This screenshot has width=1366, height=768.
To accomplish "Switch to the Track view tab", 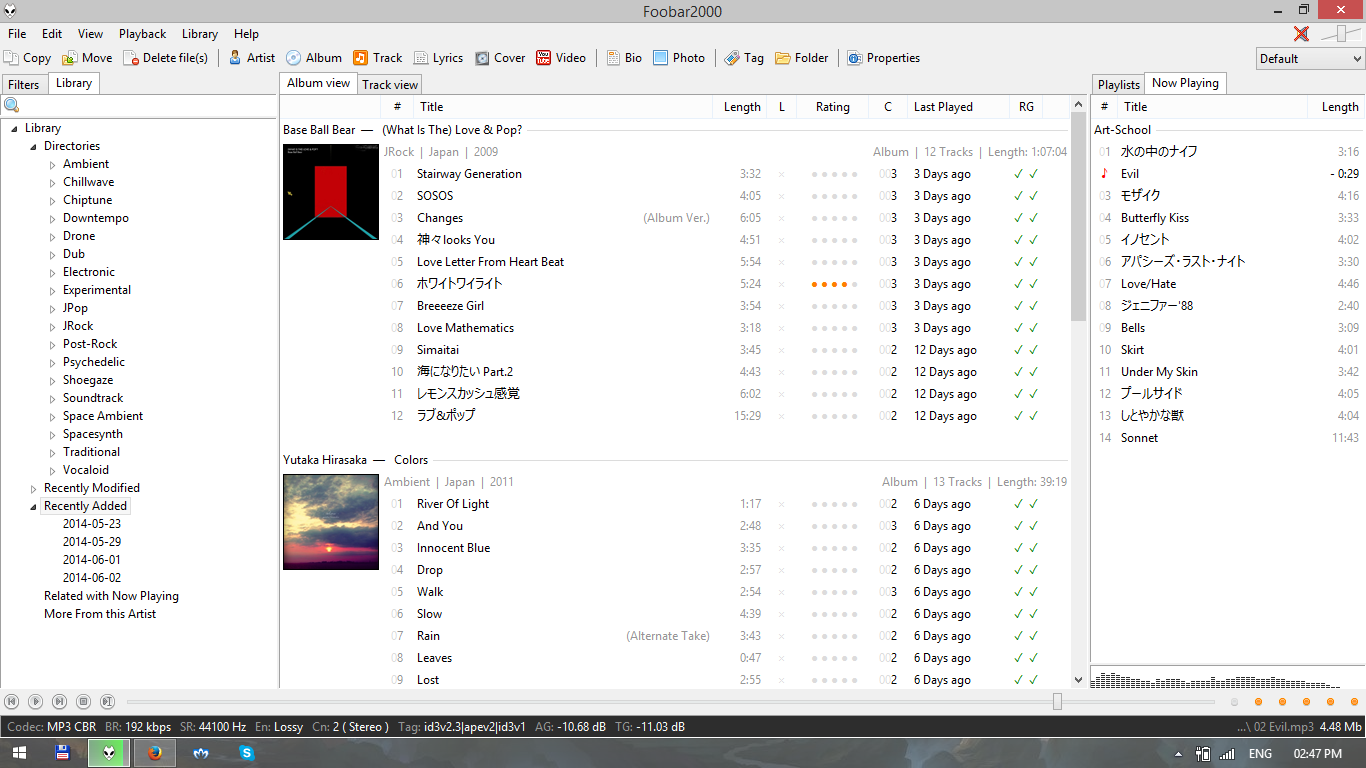I will tap(390, 84).
